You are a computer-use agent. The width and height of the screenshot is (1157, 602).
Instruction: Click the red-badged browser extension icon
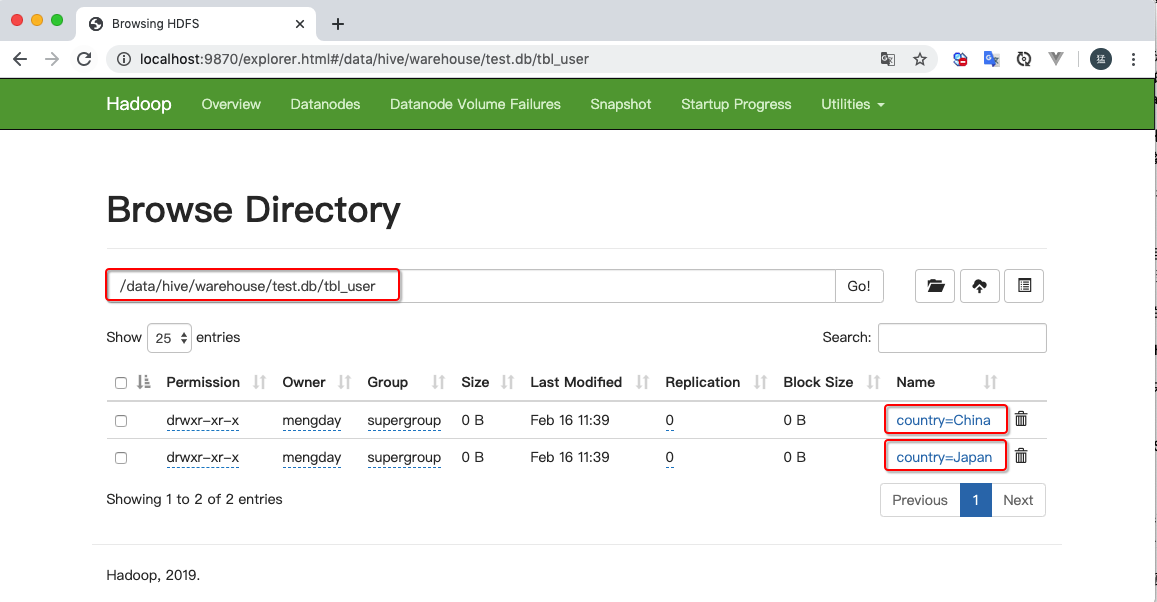[x=960, y=59]
